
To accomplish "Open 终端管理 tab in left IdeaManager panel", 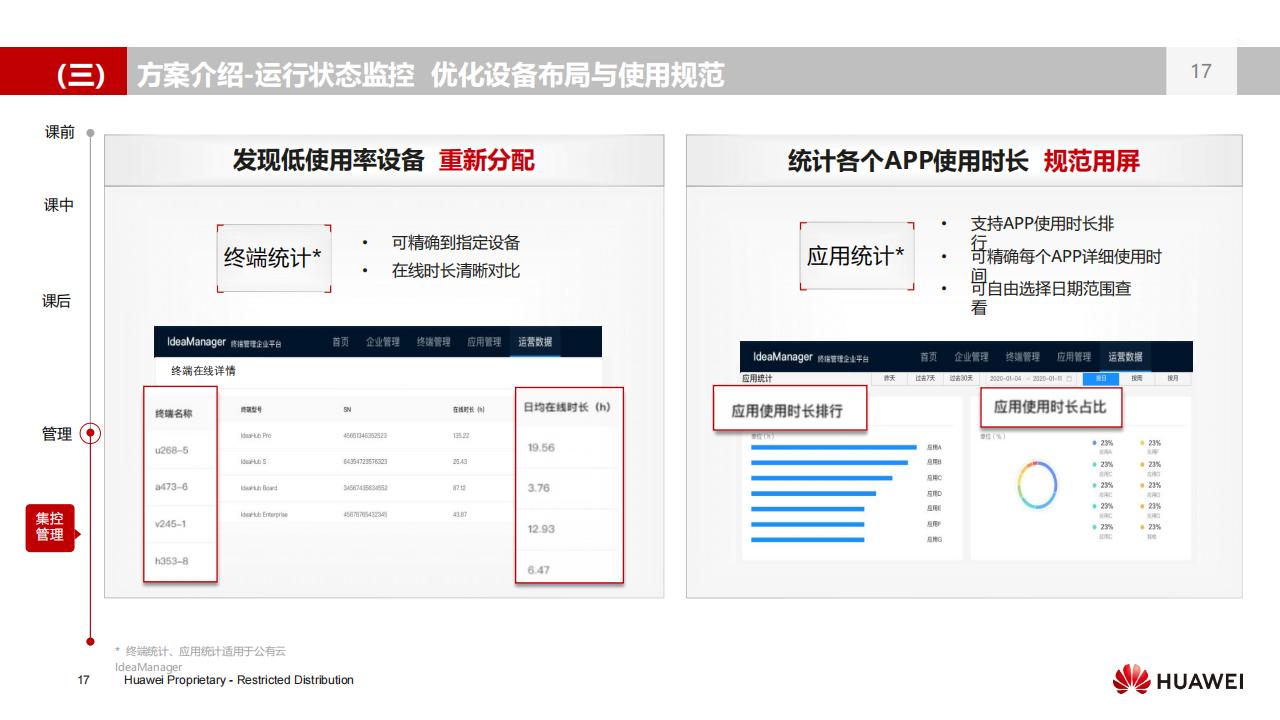I will (x=434, y=342).
